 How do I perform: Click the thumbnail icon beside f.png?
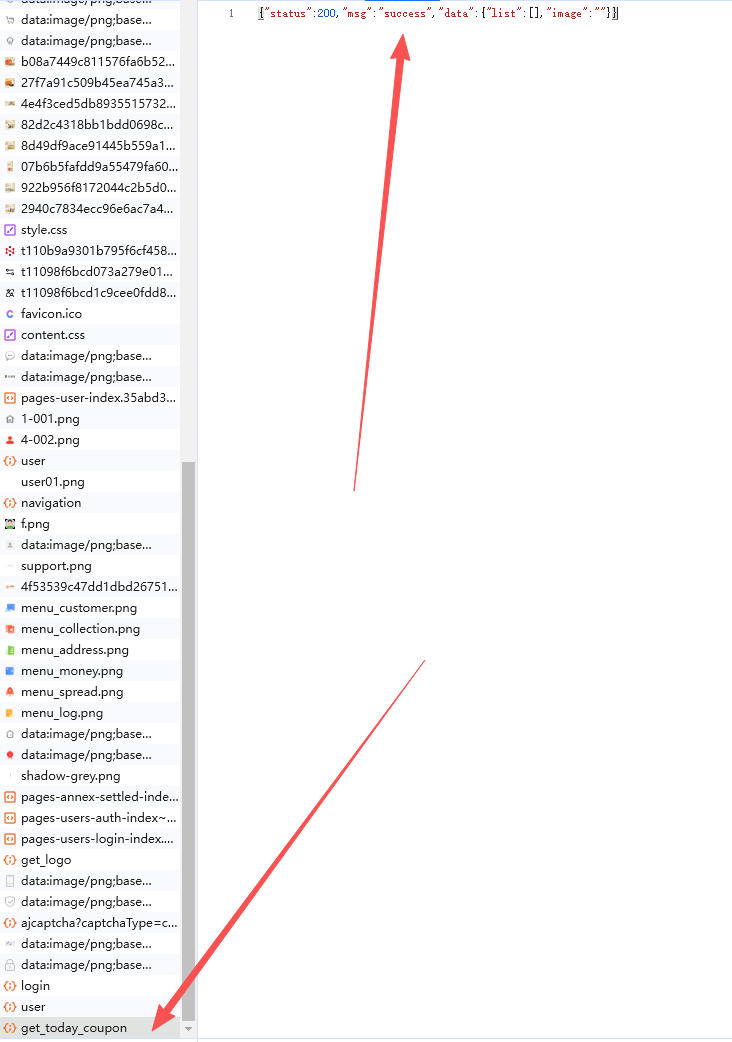[10, 524]
